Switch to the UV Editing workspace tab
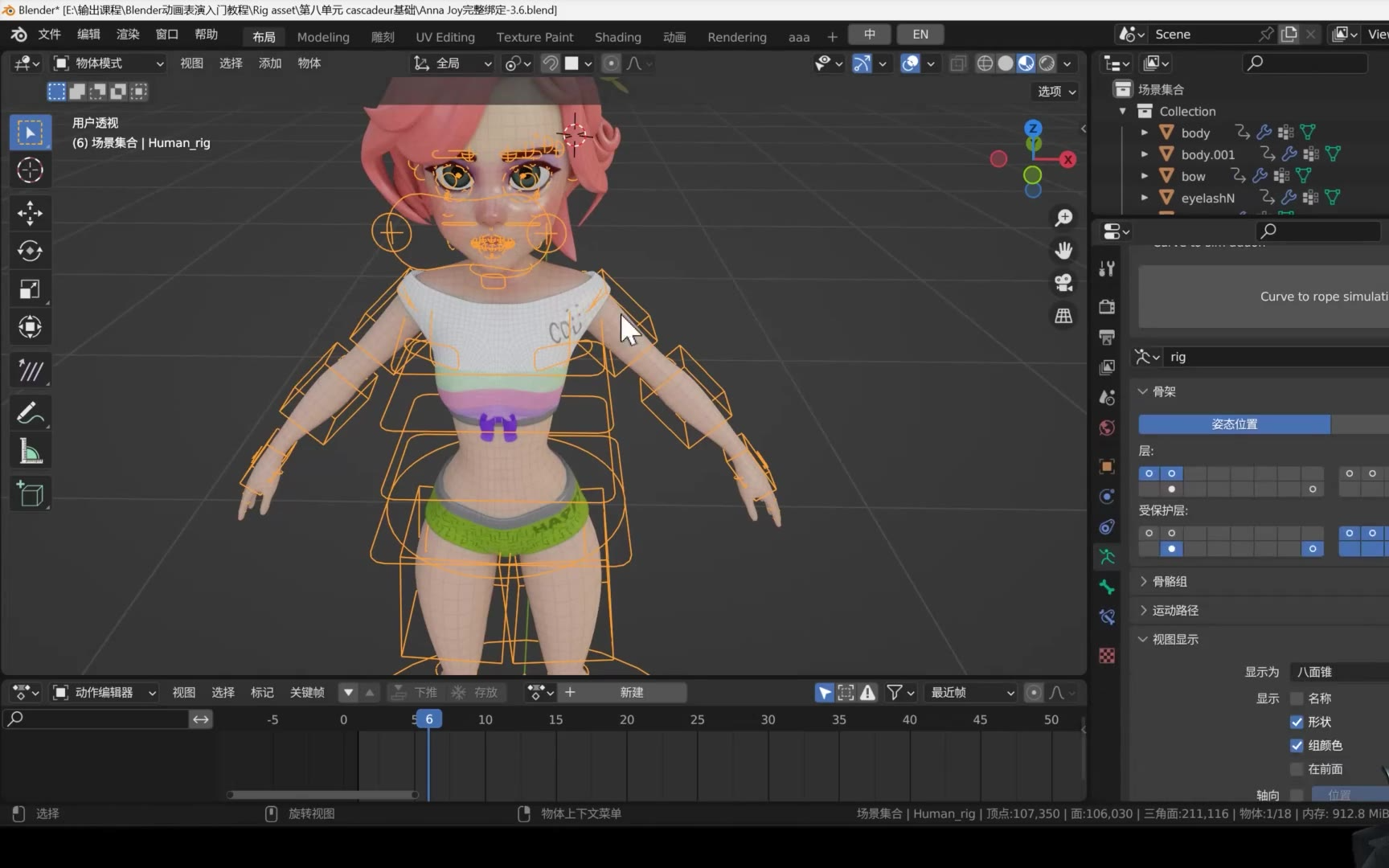Image resolution: width=1389 pixels, height=868 pixels. [x=445, y=37]
